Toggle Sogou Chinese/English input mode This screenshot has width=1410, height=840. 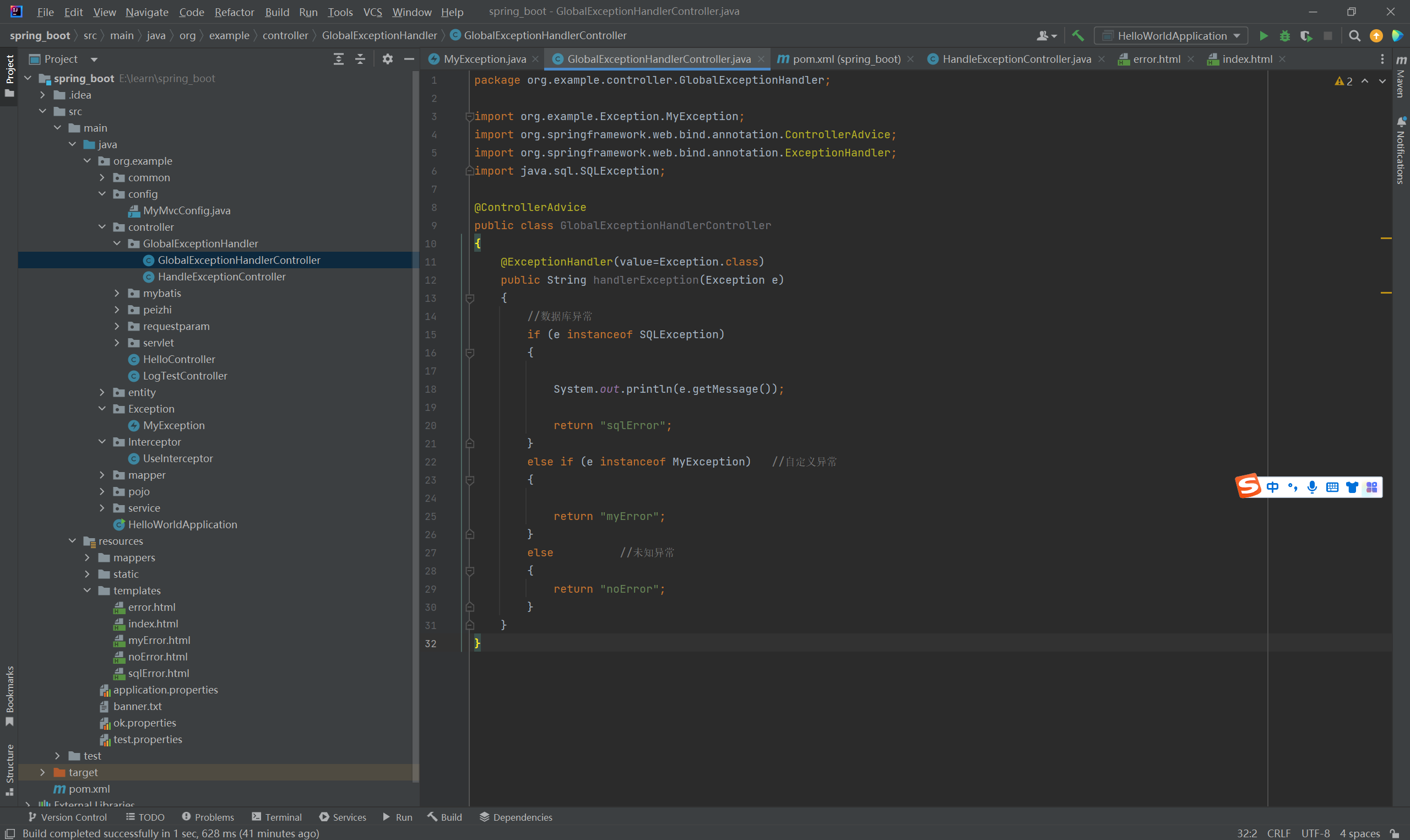[x=1272, y=487]
